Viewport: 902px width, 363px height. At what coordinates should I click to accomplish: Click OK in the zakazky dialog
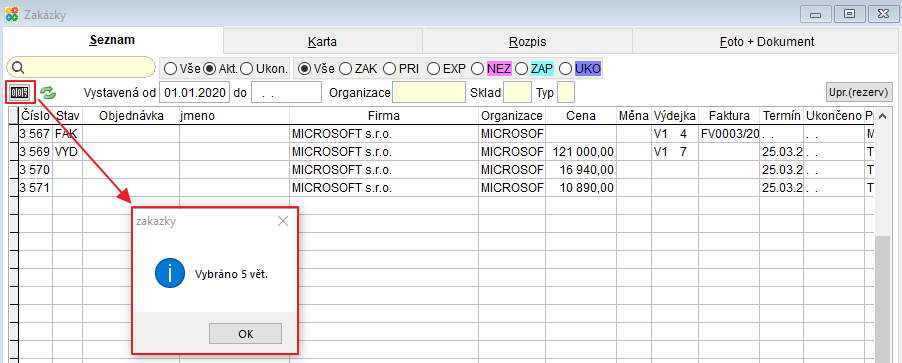[245, 334]
